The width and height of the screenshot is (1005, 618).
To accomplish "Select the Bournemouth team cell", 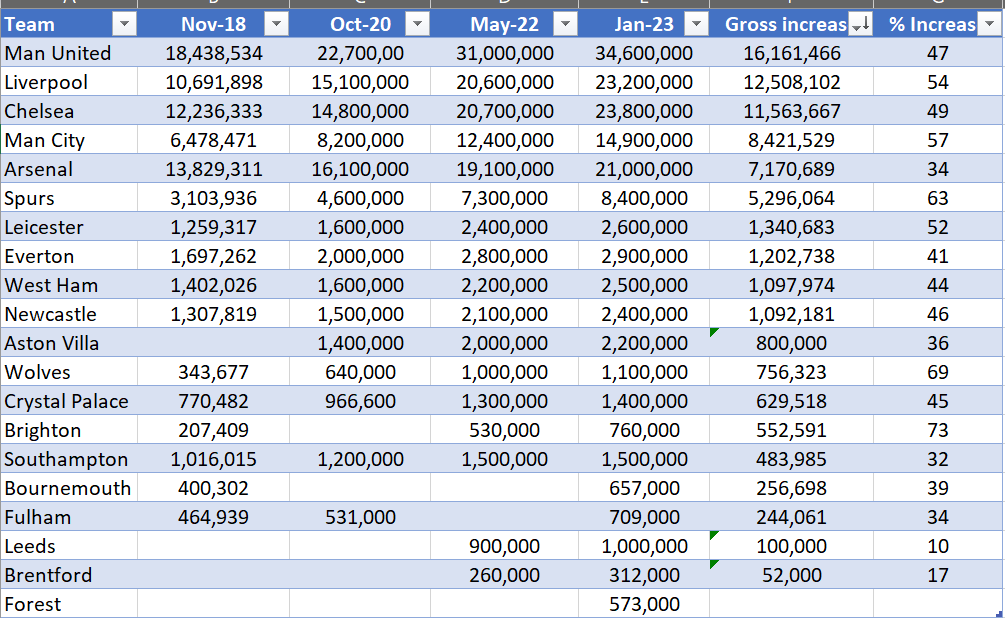I will 69,488.
